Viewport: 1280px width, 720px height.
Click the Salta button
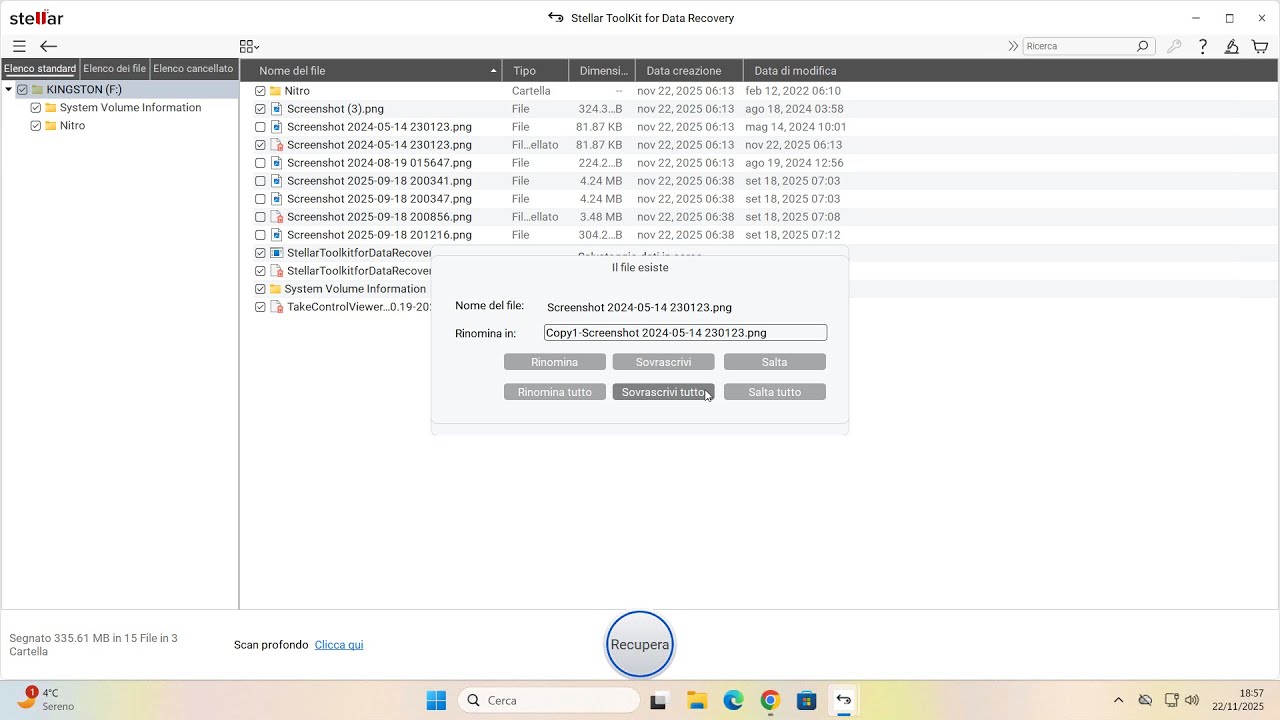[775, 362]
